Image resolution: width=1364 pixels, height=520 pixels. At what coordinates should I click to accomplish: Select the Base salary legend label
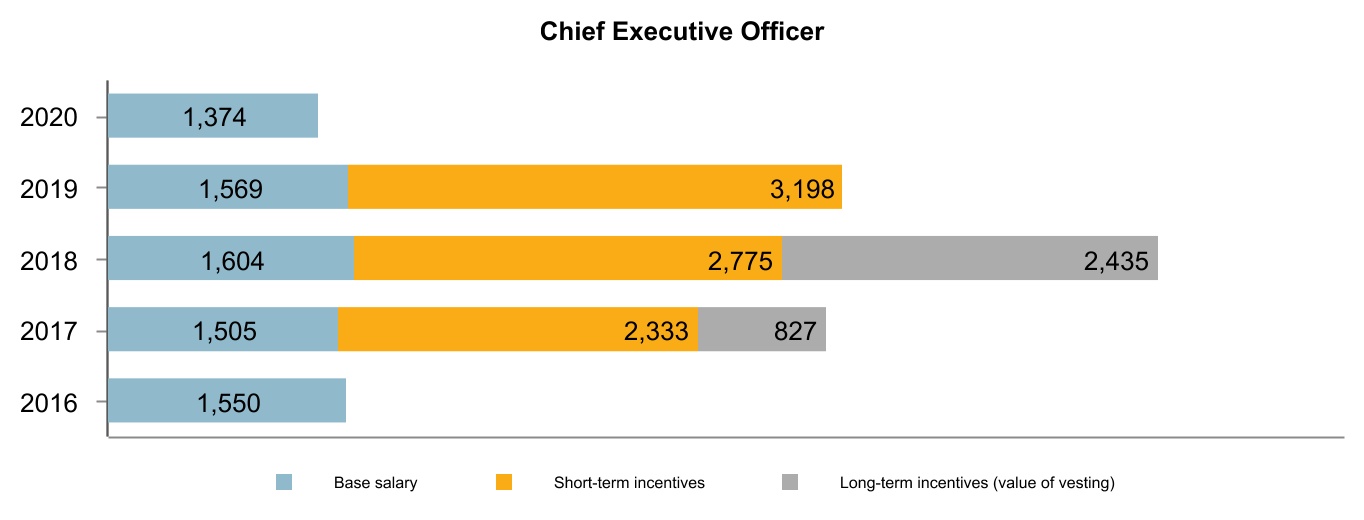click(375, 483)
